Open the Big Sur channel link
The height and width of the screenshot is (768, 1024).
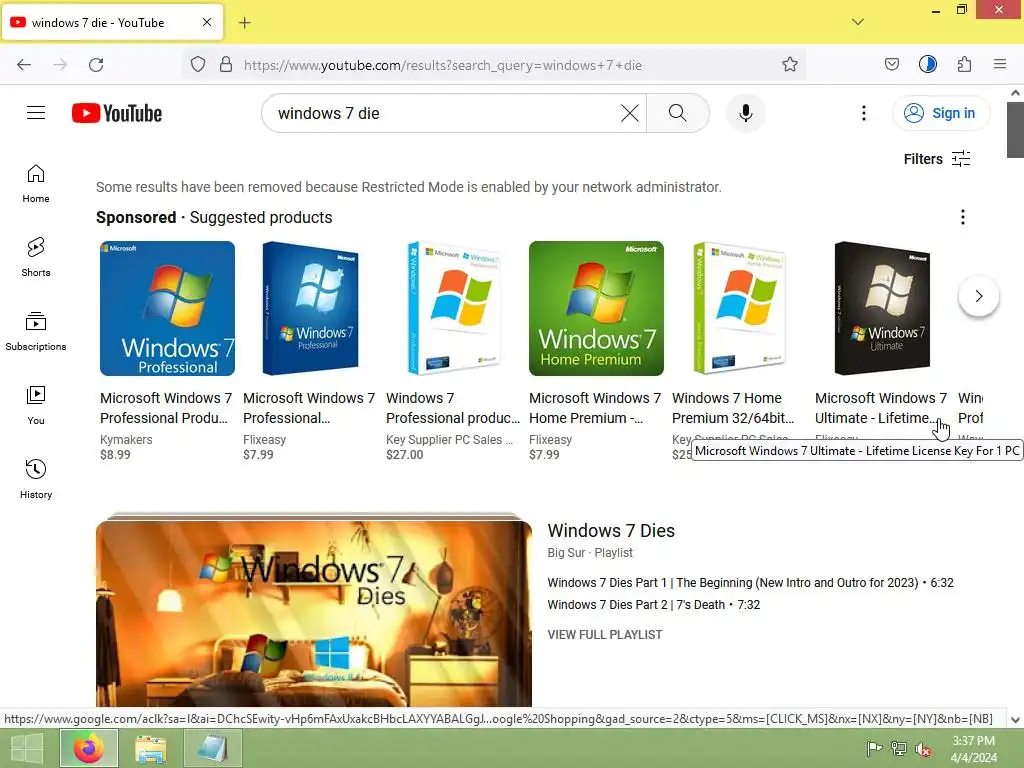(x=566, y=552)
